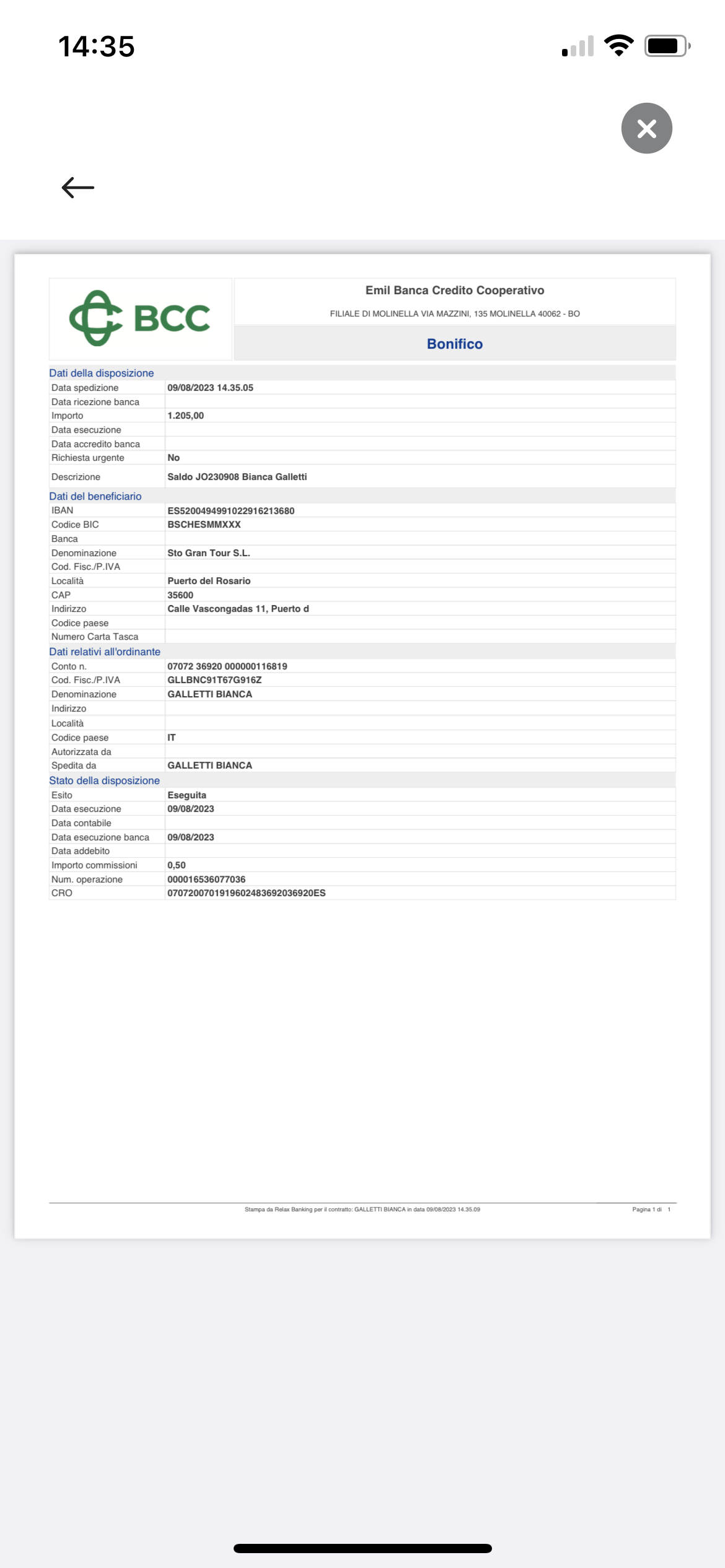Tap the 14:35 clock in status bar

coord(96,46)
